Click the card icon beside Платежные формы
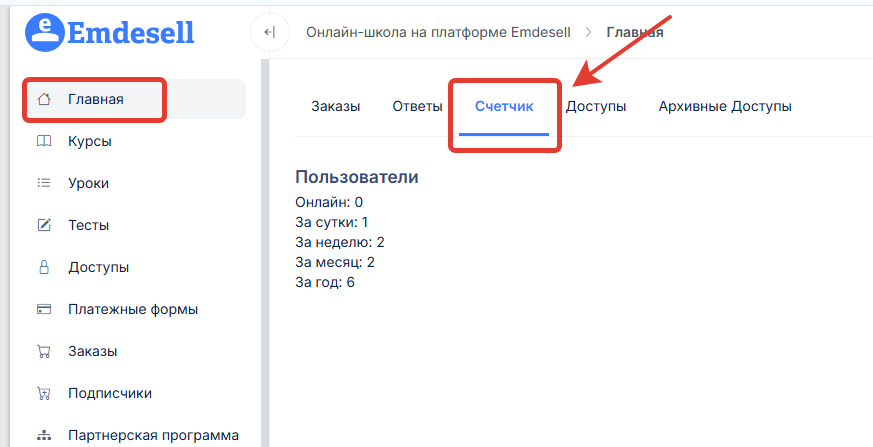This screenshot has width=873, height=447. point(44,309)
